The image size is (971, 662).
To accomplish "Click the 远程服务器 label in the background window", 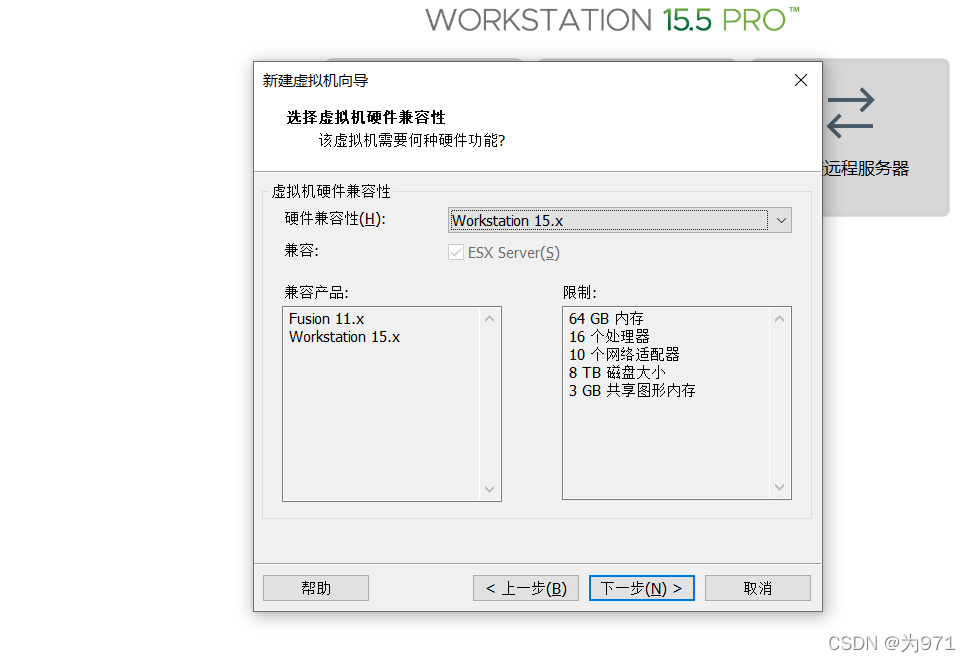I will pos(866,168).
